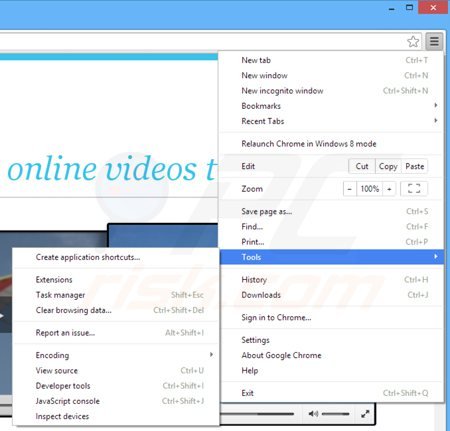
Task: Select Inspect devices
Action: click(x=116, y=416)
